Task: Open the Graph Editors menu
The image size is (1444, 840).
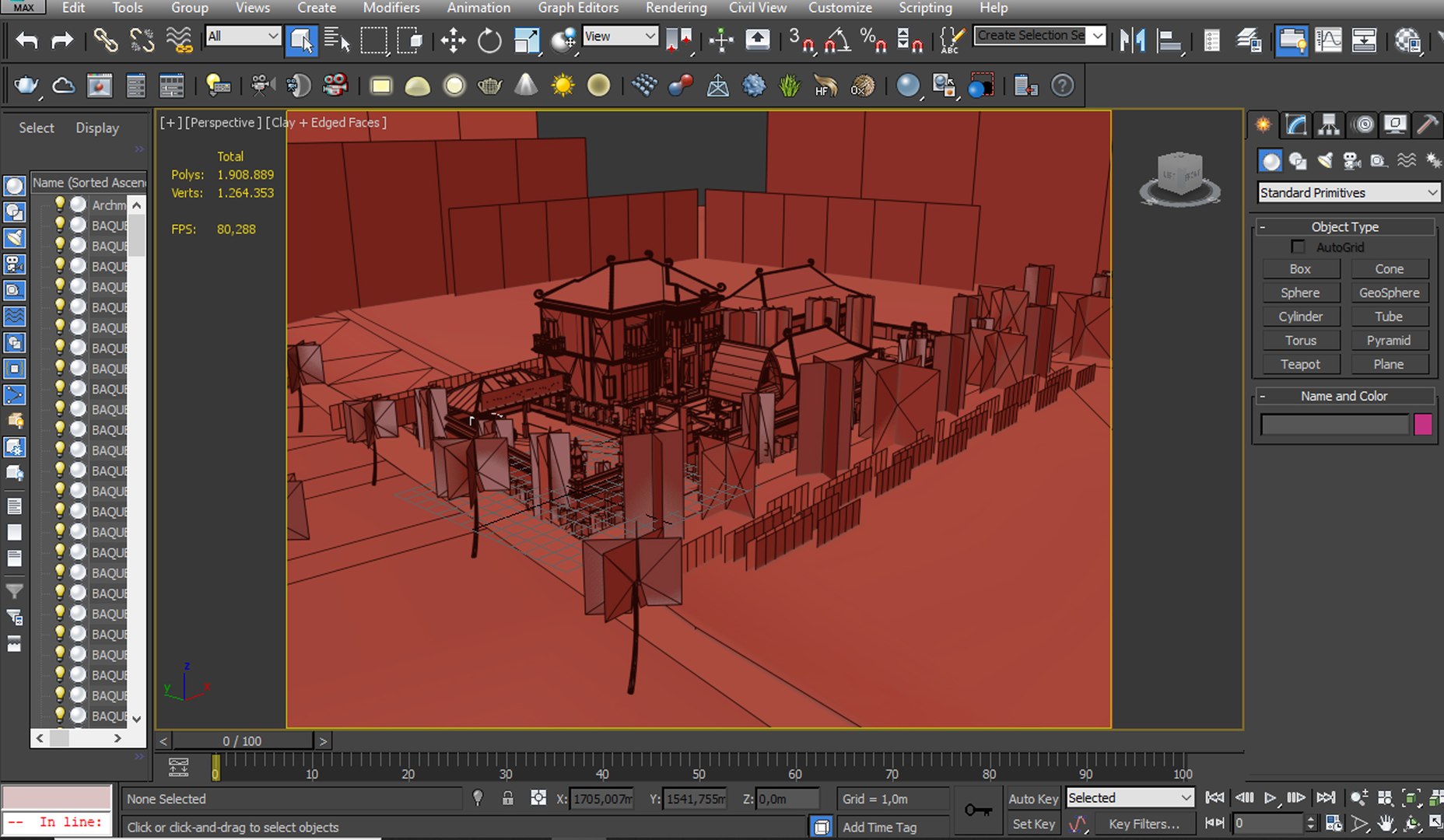Action: click(578, 8)
